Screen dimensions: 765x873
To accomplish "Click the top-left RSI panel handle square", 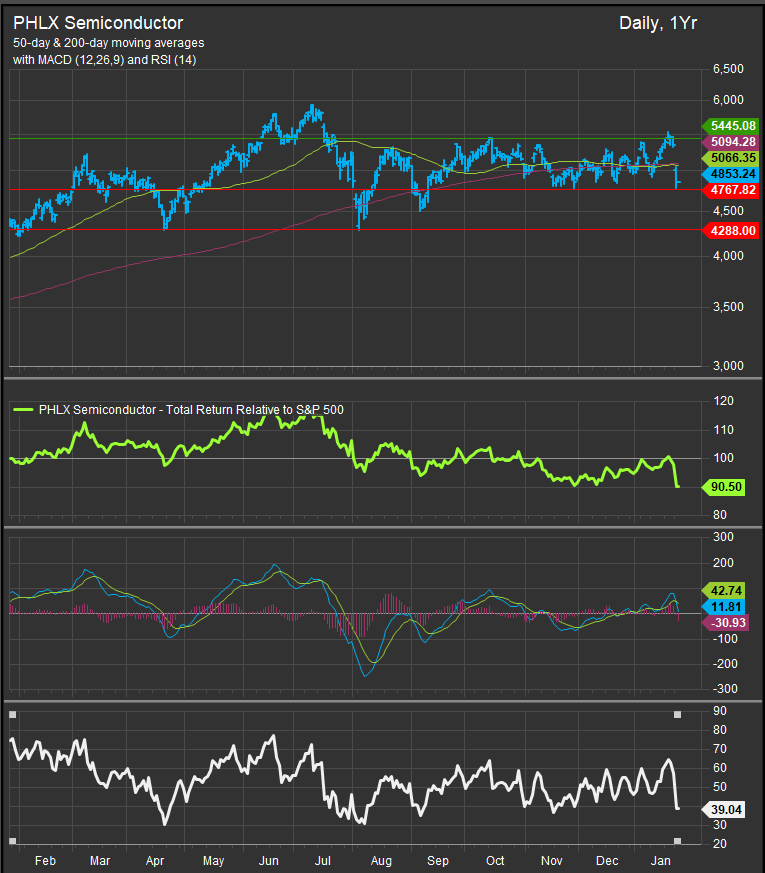I will (13, 714).
